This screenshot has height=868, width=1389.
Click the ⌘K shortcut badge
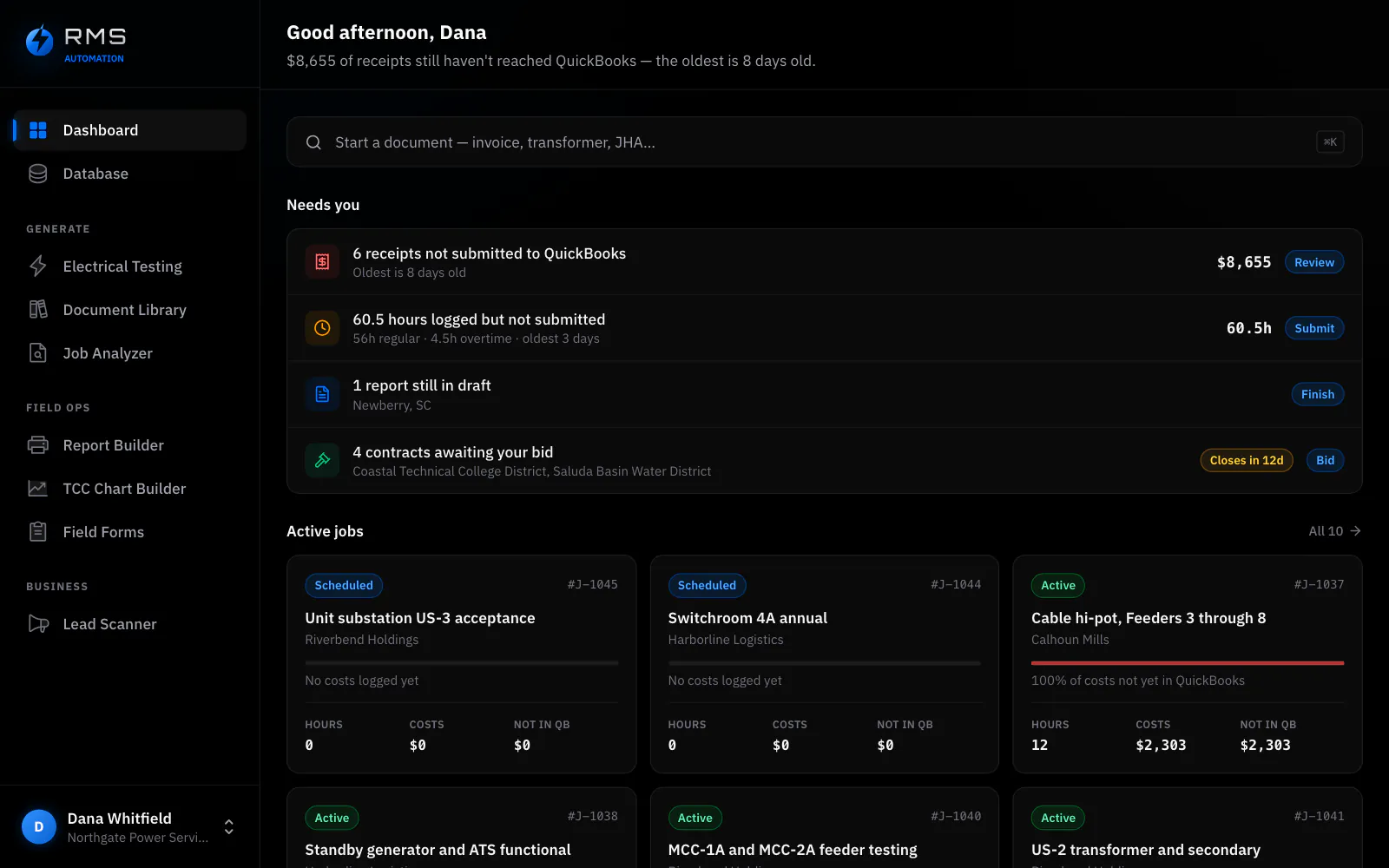click(x=1330, y=142)
